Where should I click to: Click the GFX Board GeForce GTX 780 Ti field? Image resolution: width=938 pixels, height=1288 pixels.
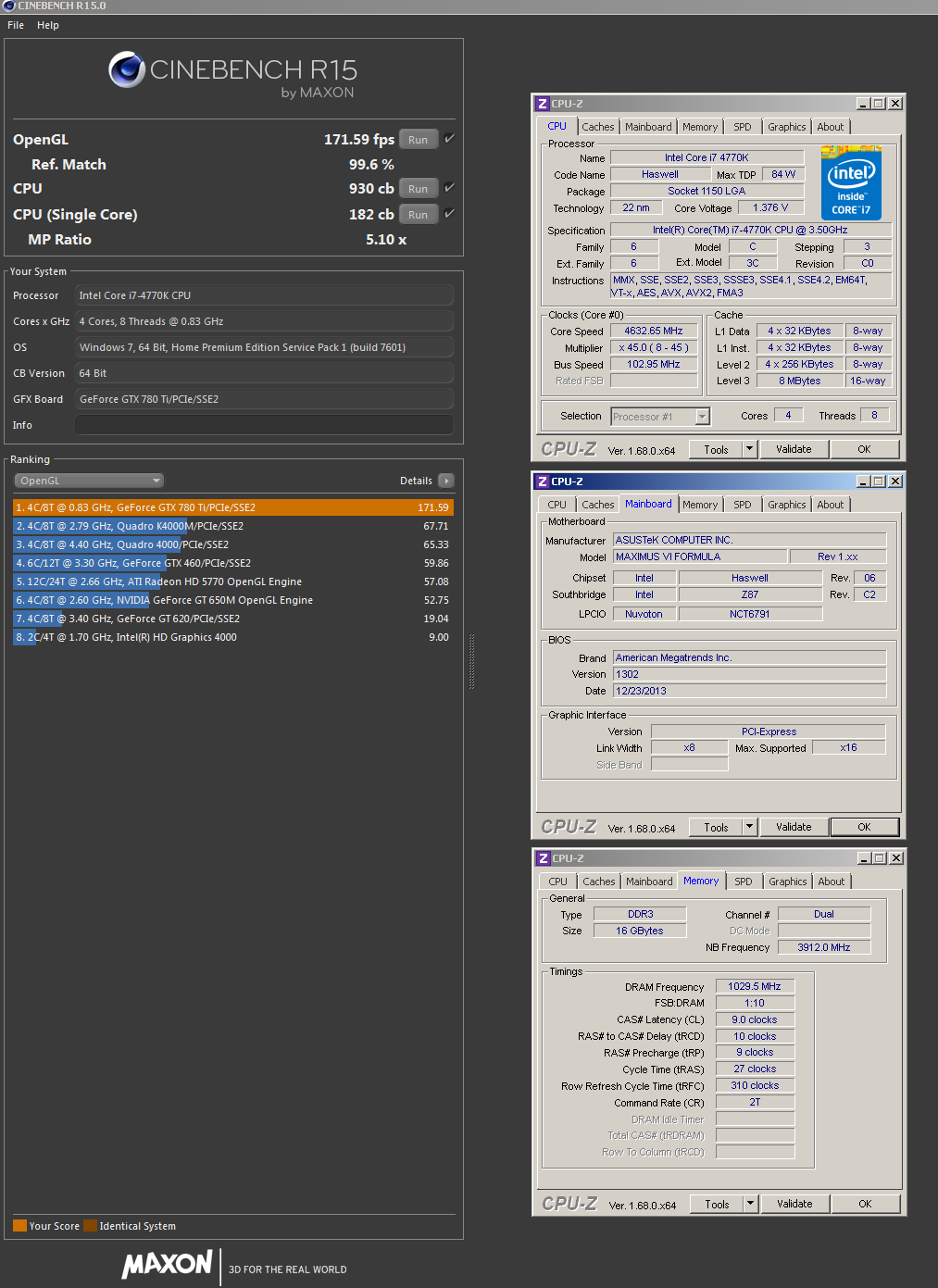click(264, 399)
